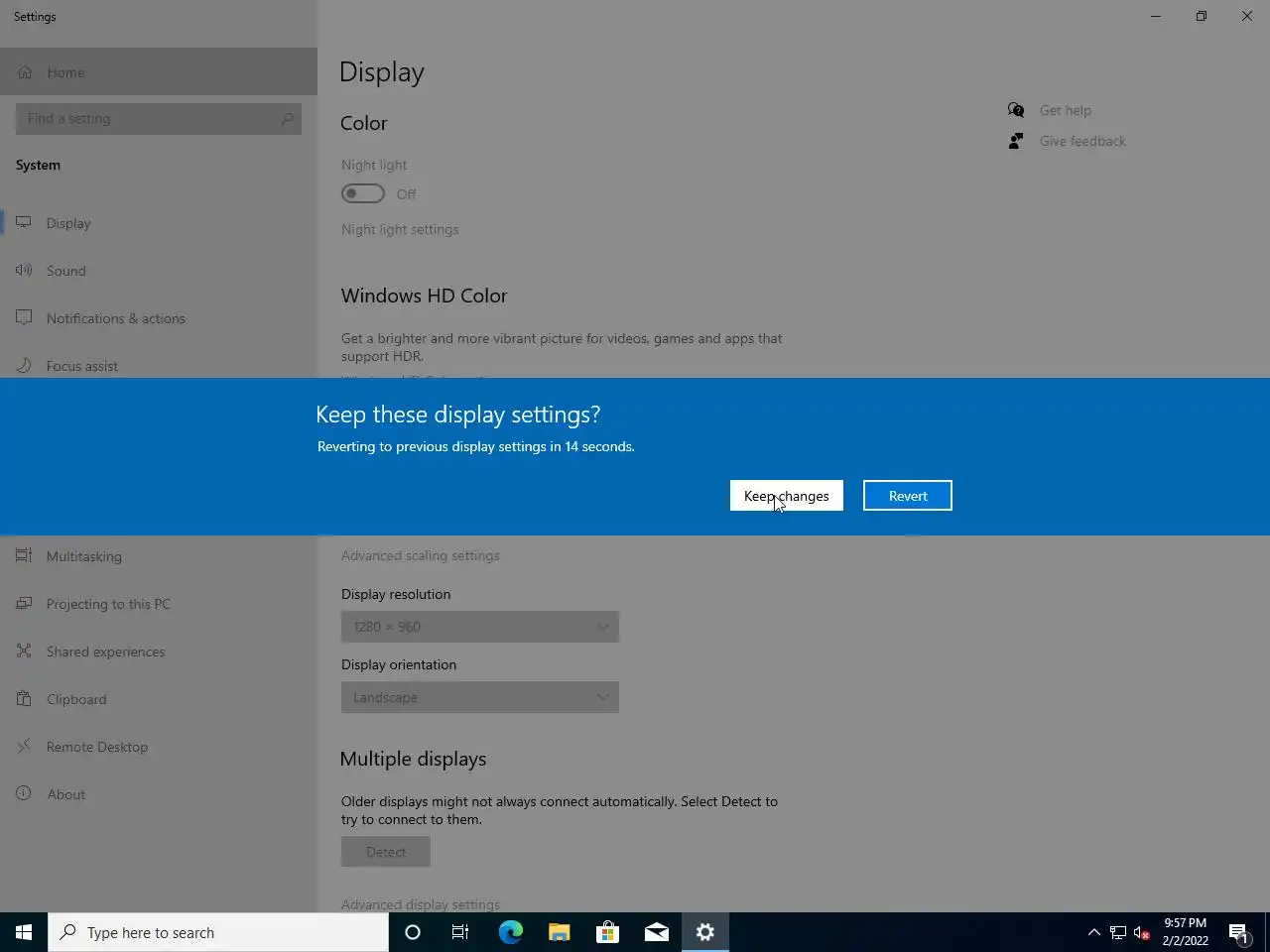Click the Detect button

pyautogui.click(x=386, y=852)
